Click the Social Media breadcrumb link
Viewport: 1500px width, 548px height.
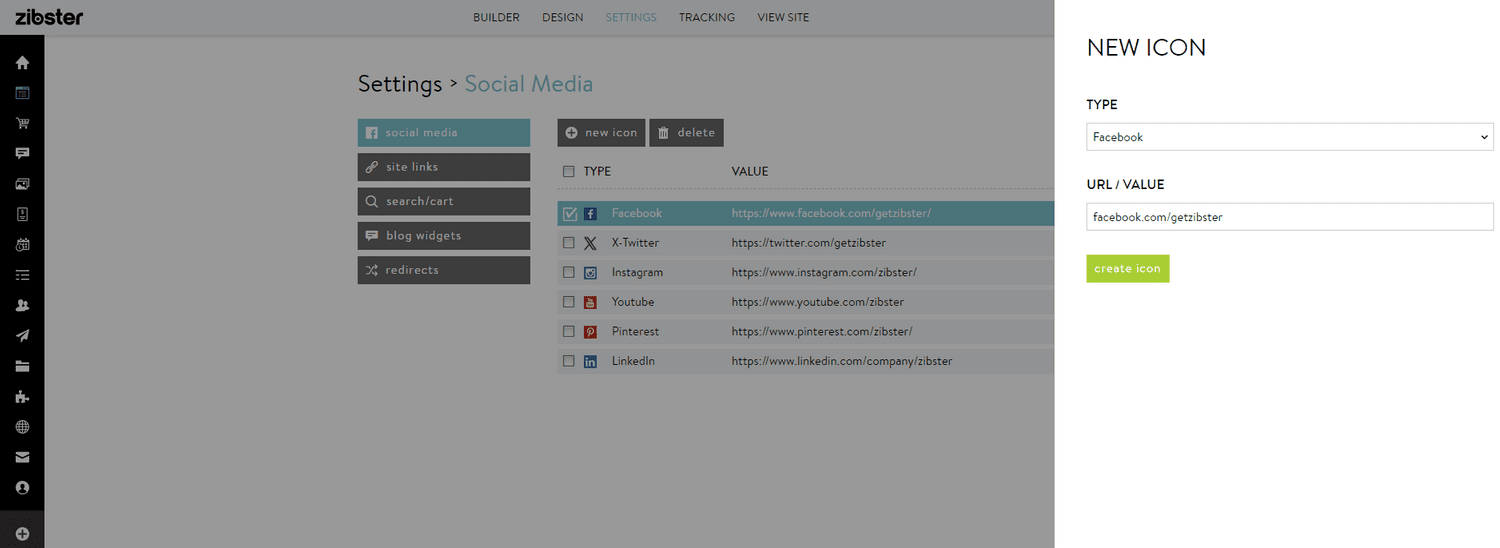pos(529,84)
